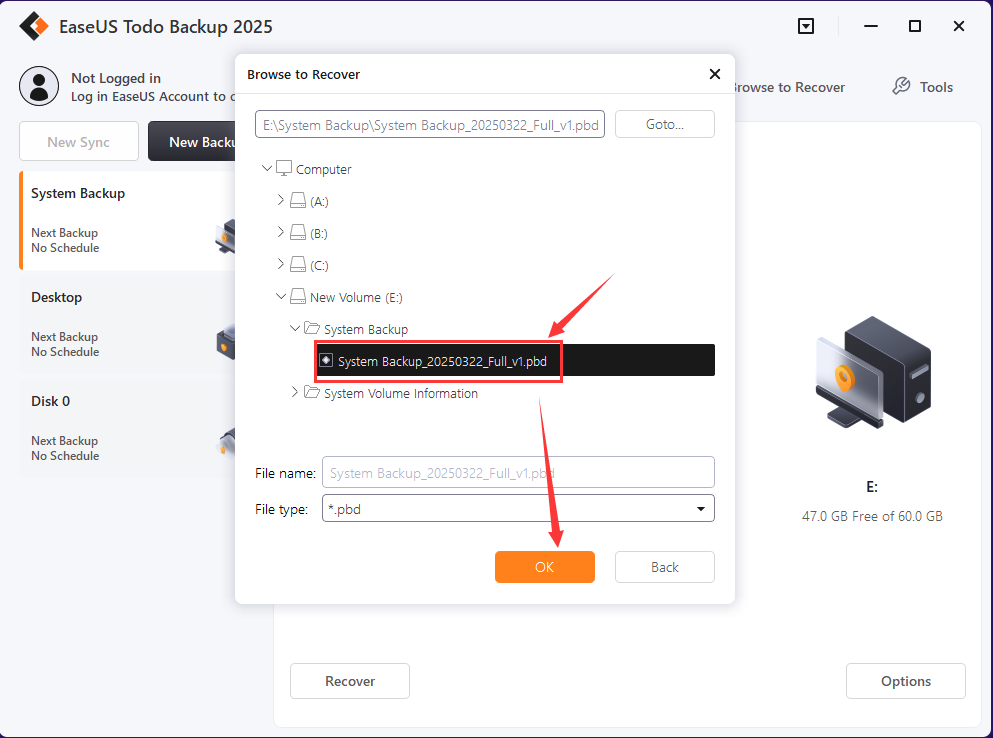Collapse the Computer tree node

click(267, 169)
